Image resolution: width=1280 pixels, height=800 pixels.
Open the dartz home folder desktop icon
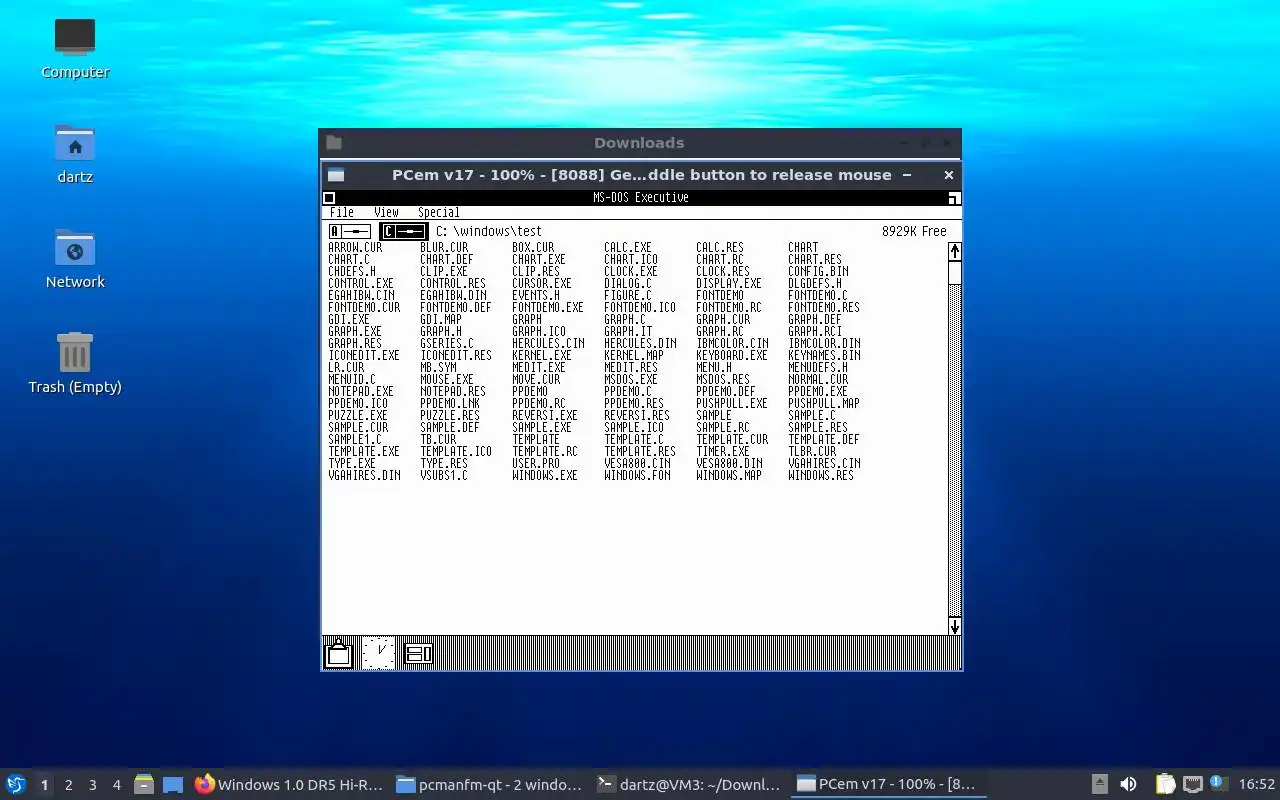pyautogui.click(x=75, y=153)
